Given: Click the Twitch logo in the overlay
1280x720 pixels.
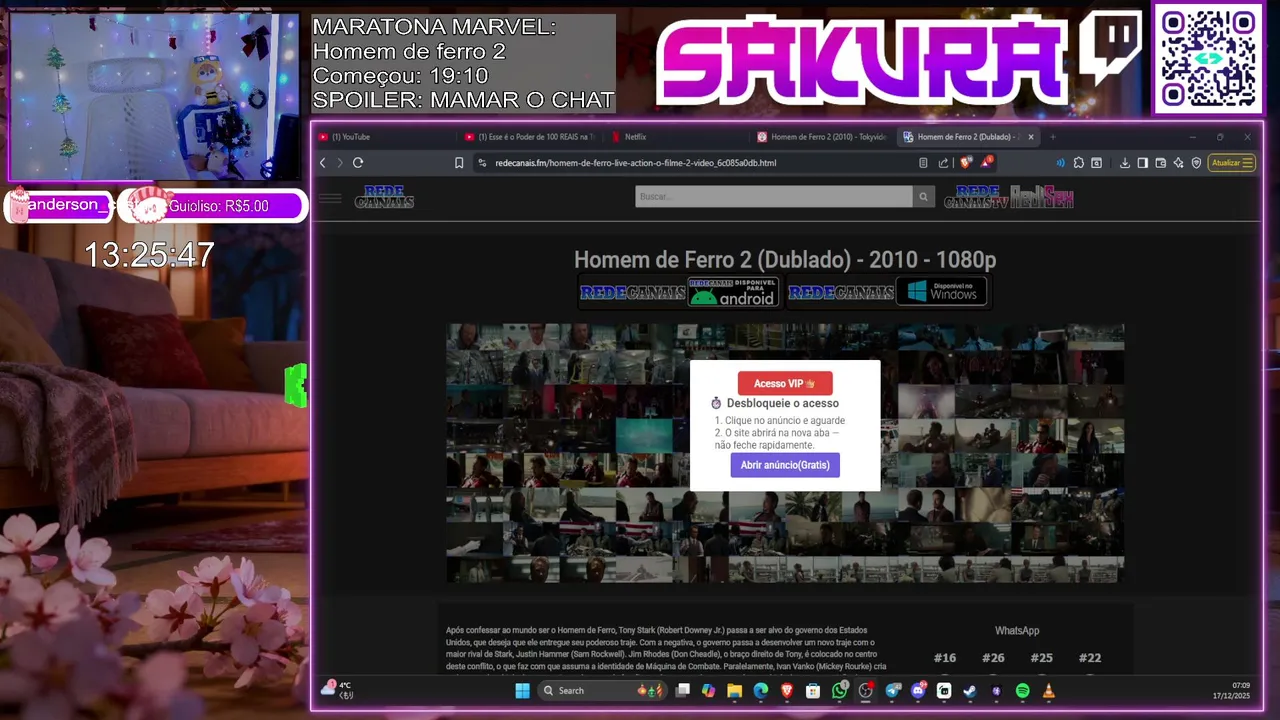Looking at the screenshot, I should coord(1110,50).
